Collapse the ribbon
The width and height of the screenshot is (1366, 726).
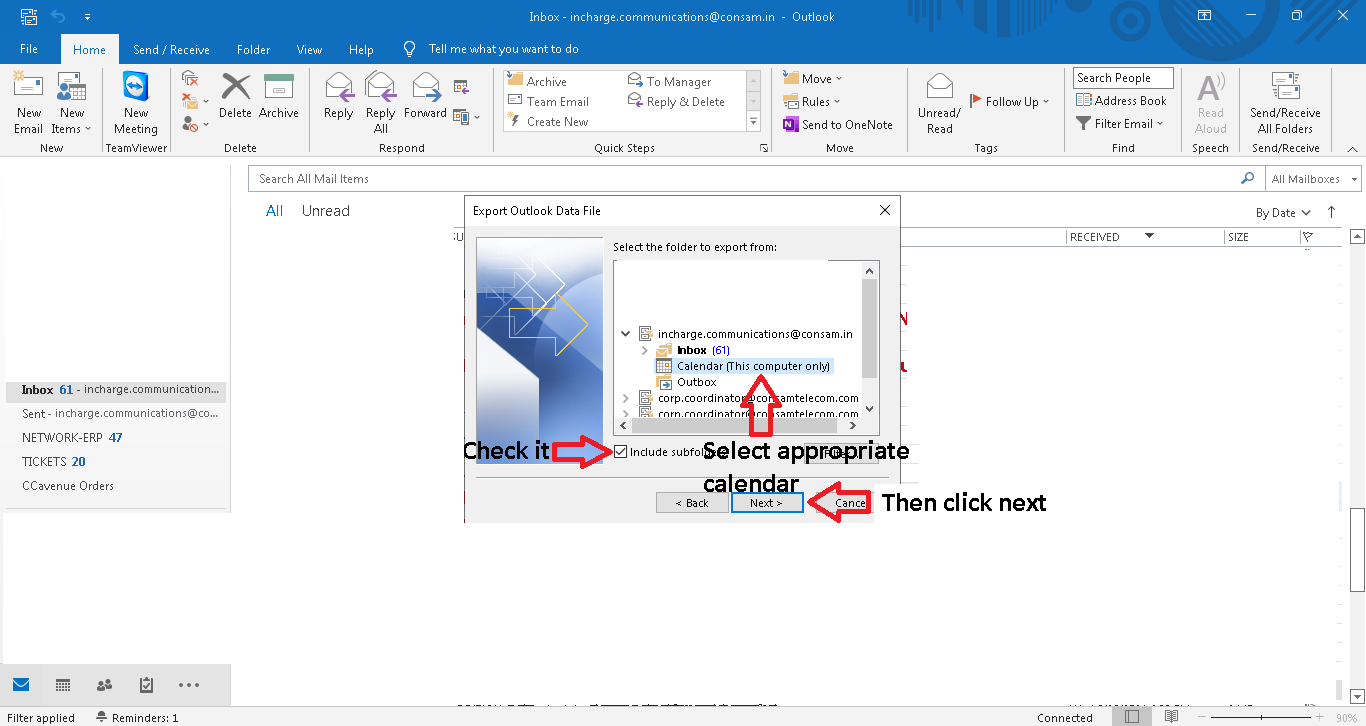point(1354,148)
